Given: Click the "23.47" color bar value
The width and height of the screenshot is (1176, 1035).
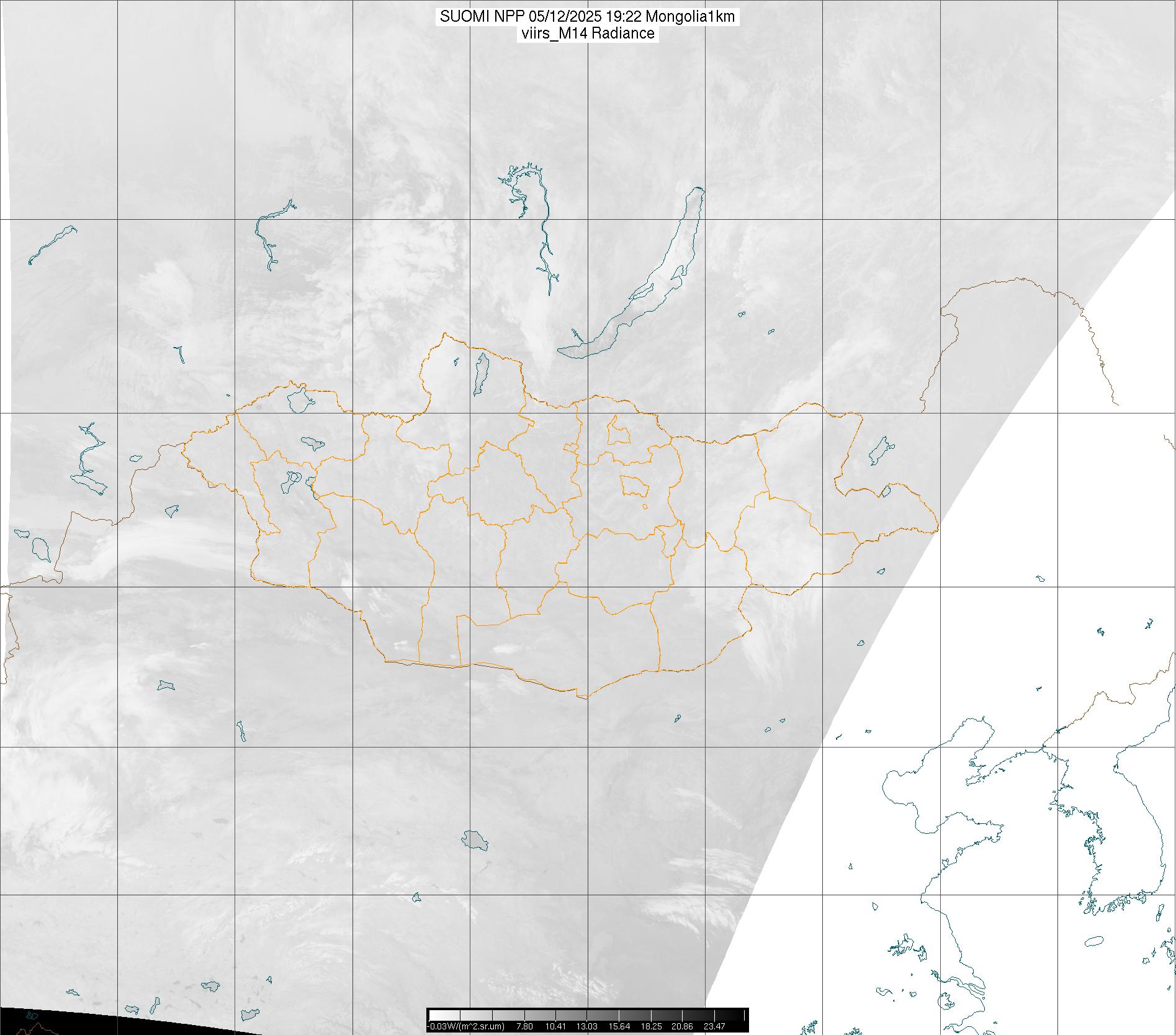Looking at the screenshot, I should click(x=714, y=1026).
